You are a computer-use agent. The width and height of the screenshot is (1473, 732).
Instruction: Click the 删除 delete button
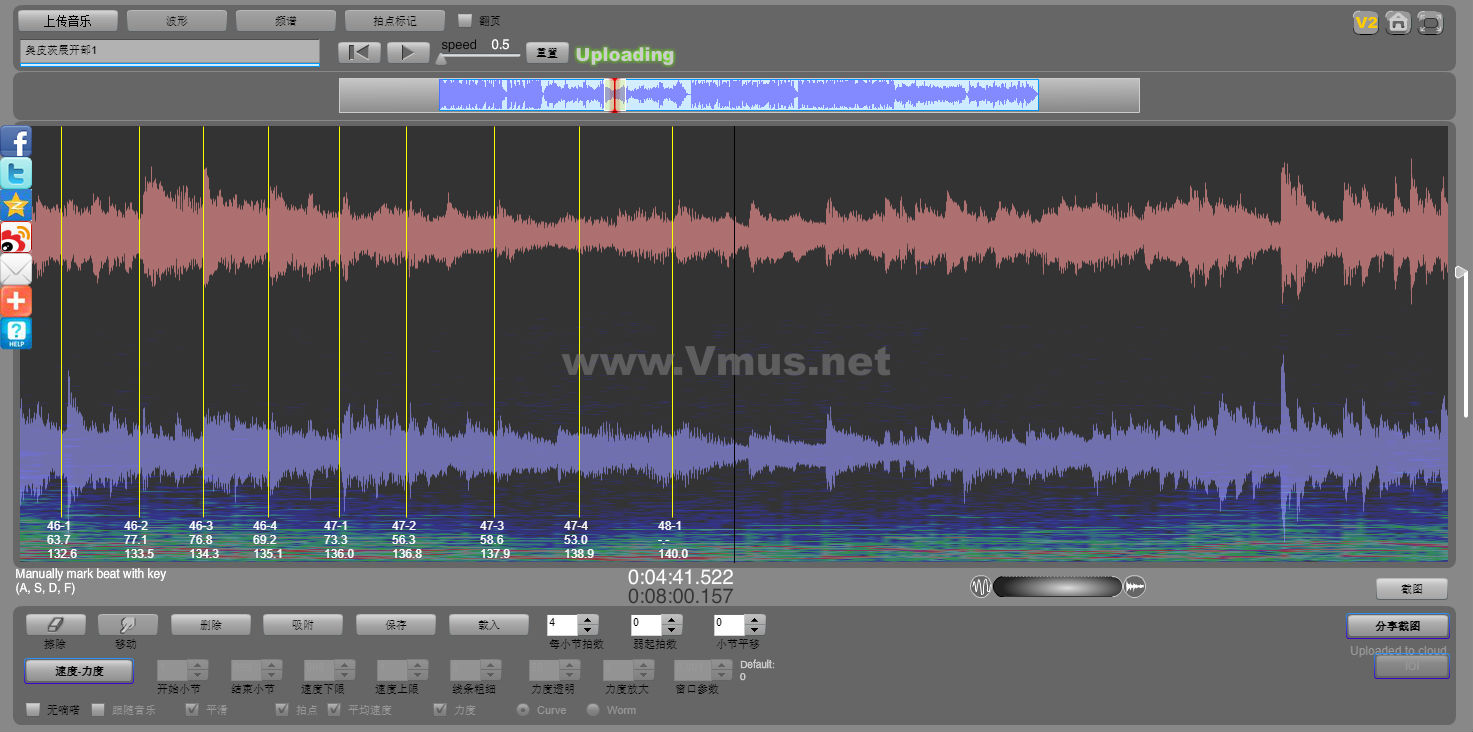211,625
